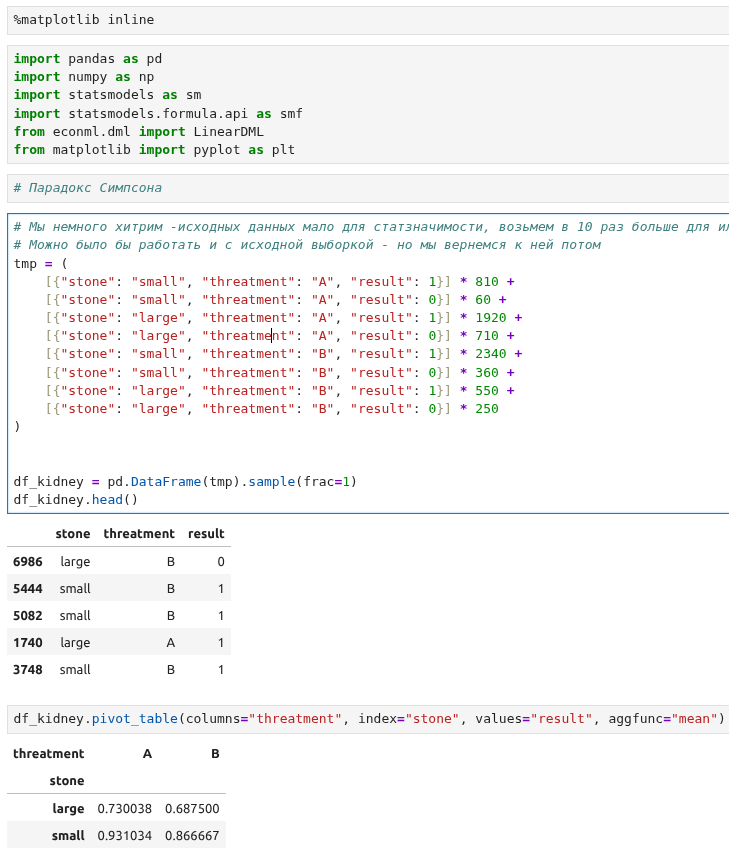Image resolution: width=729 pixels, height=858 pixels.
Task: Click the df_kidney.head() line
Action: click(x=76, y=500)
